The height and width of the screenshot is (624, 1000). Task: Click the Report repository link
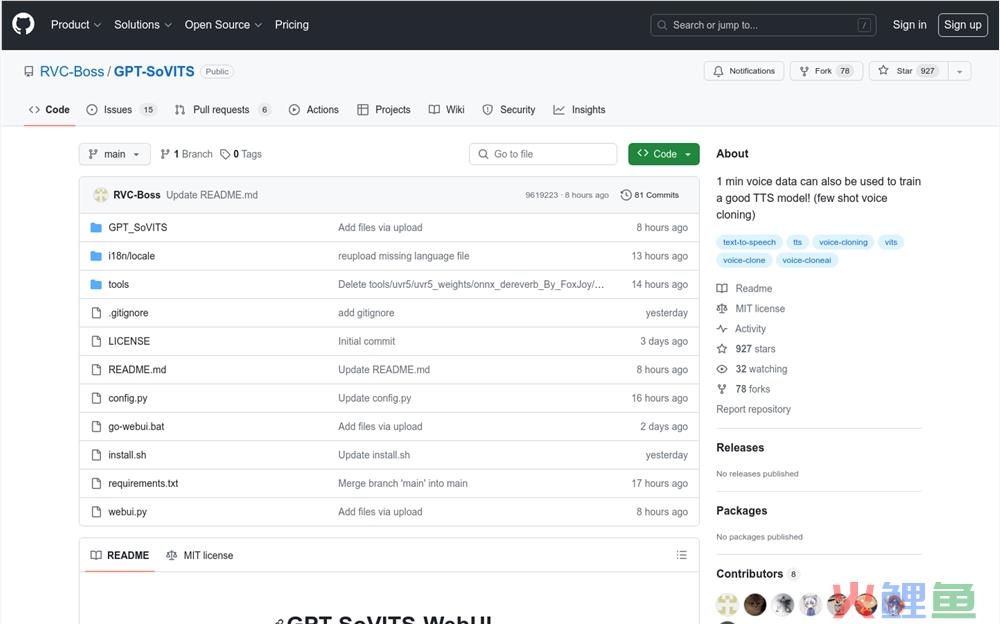(x=753, y=409)
